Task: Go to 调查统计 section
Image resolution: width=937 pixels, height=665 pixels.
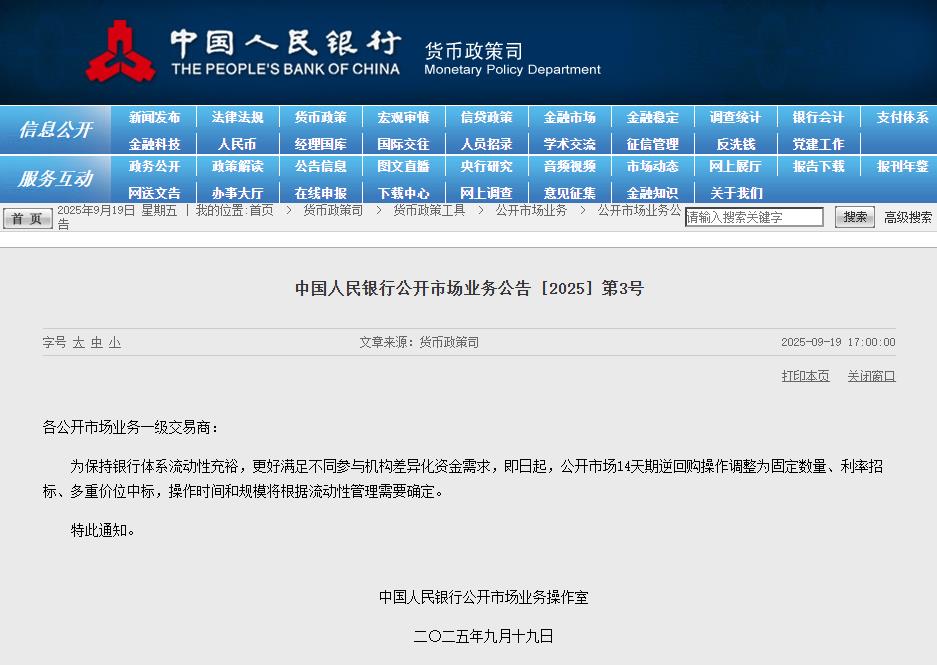Action: [x=735, y=117]
